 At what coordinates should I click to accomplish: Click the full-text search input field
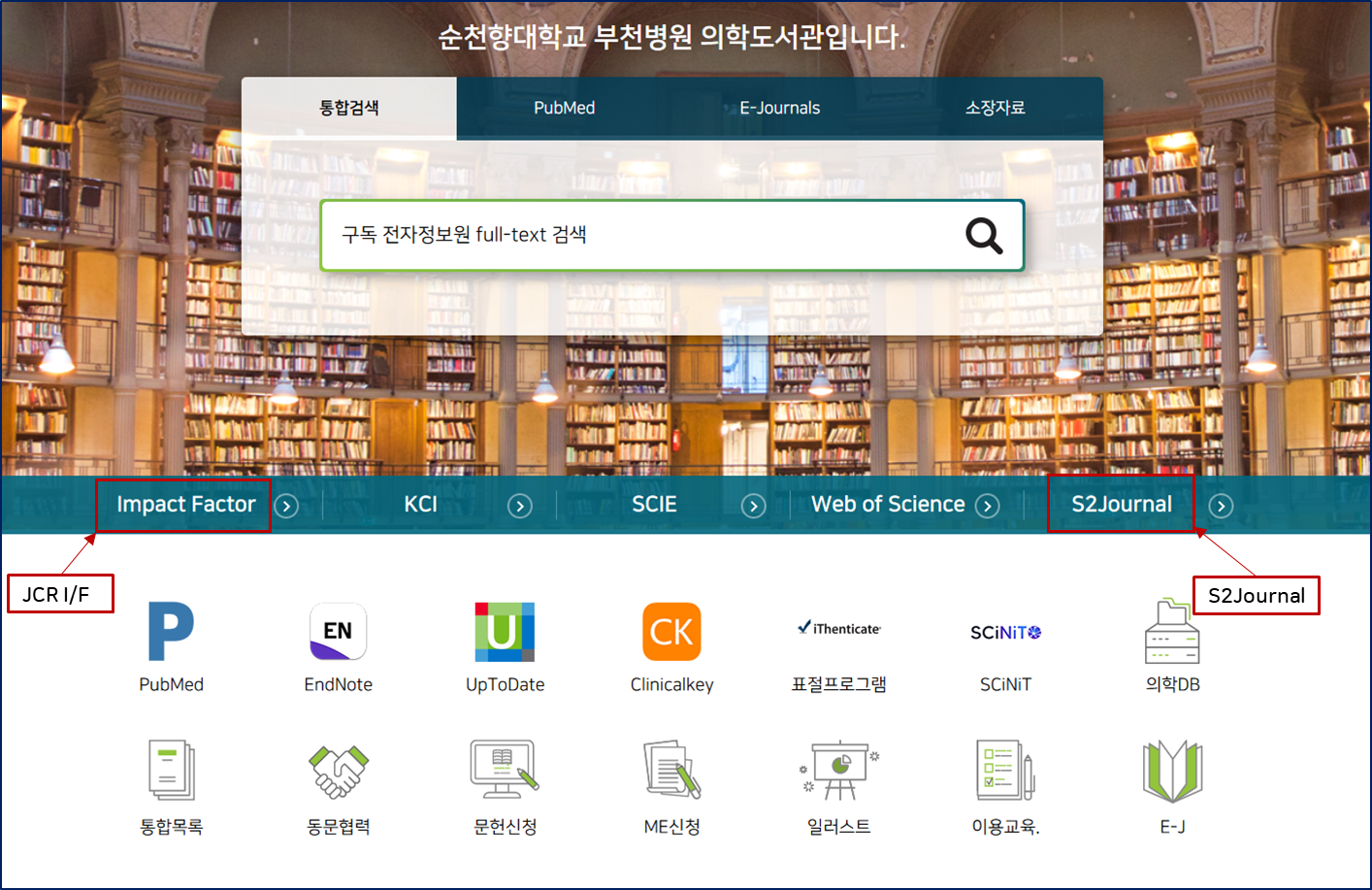coord(640,235)
